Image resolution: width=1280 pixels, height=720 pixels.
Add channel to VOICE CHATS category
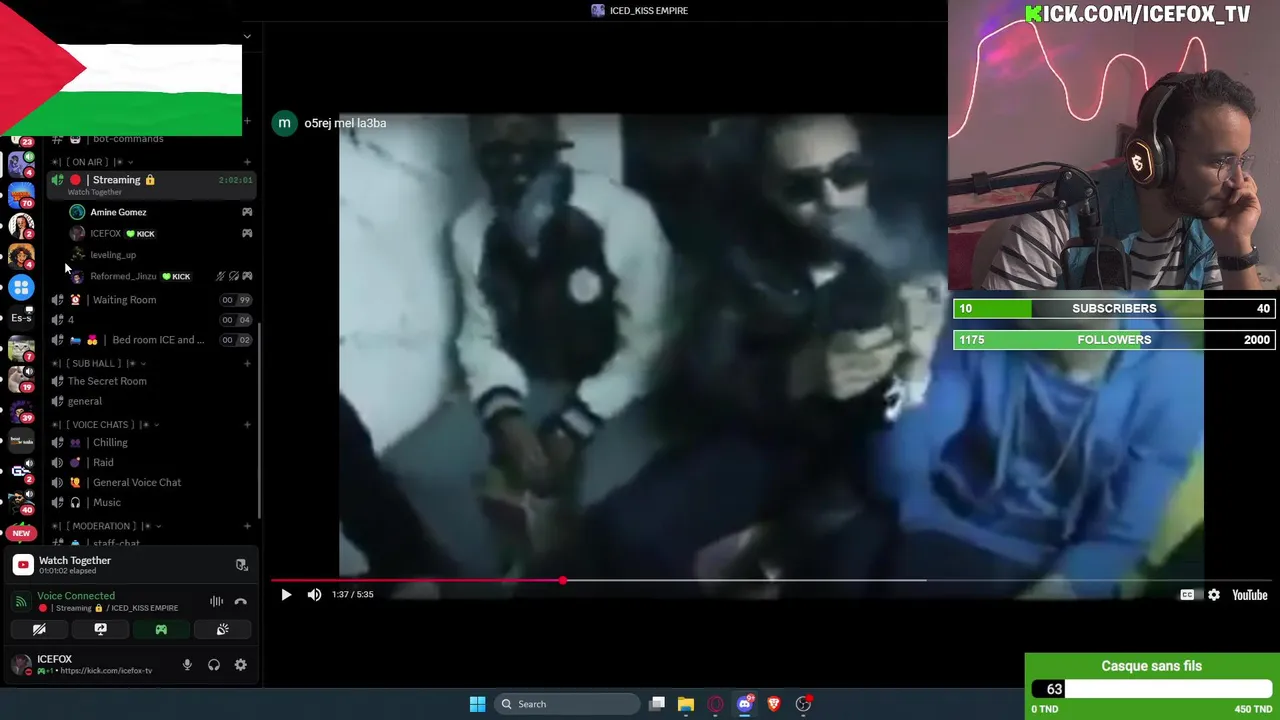[247, 424]
